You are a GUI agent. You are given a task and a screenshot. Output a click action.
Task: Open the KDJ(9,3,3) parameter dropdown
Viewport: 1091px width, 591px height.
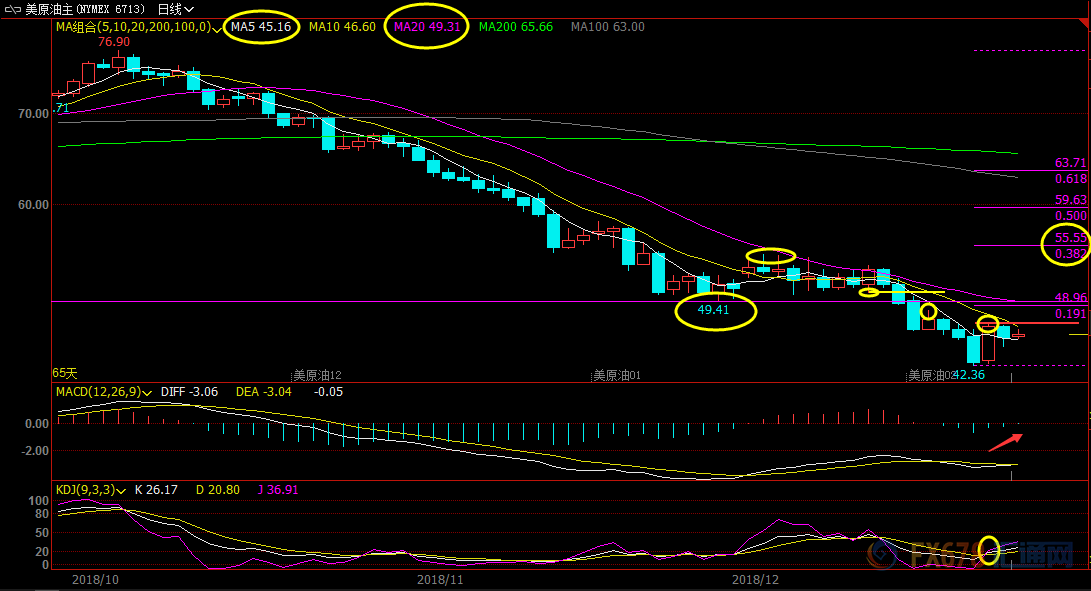pos(122,490)
